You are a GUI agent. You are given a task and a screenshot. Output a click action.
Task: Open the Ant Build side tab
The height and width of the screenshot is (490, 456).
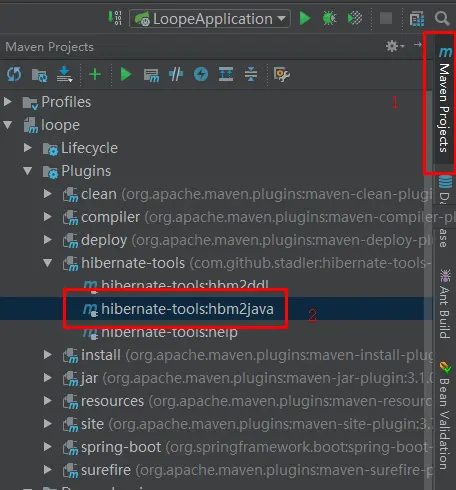[445, 303]
